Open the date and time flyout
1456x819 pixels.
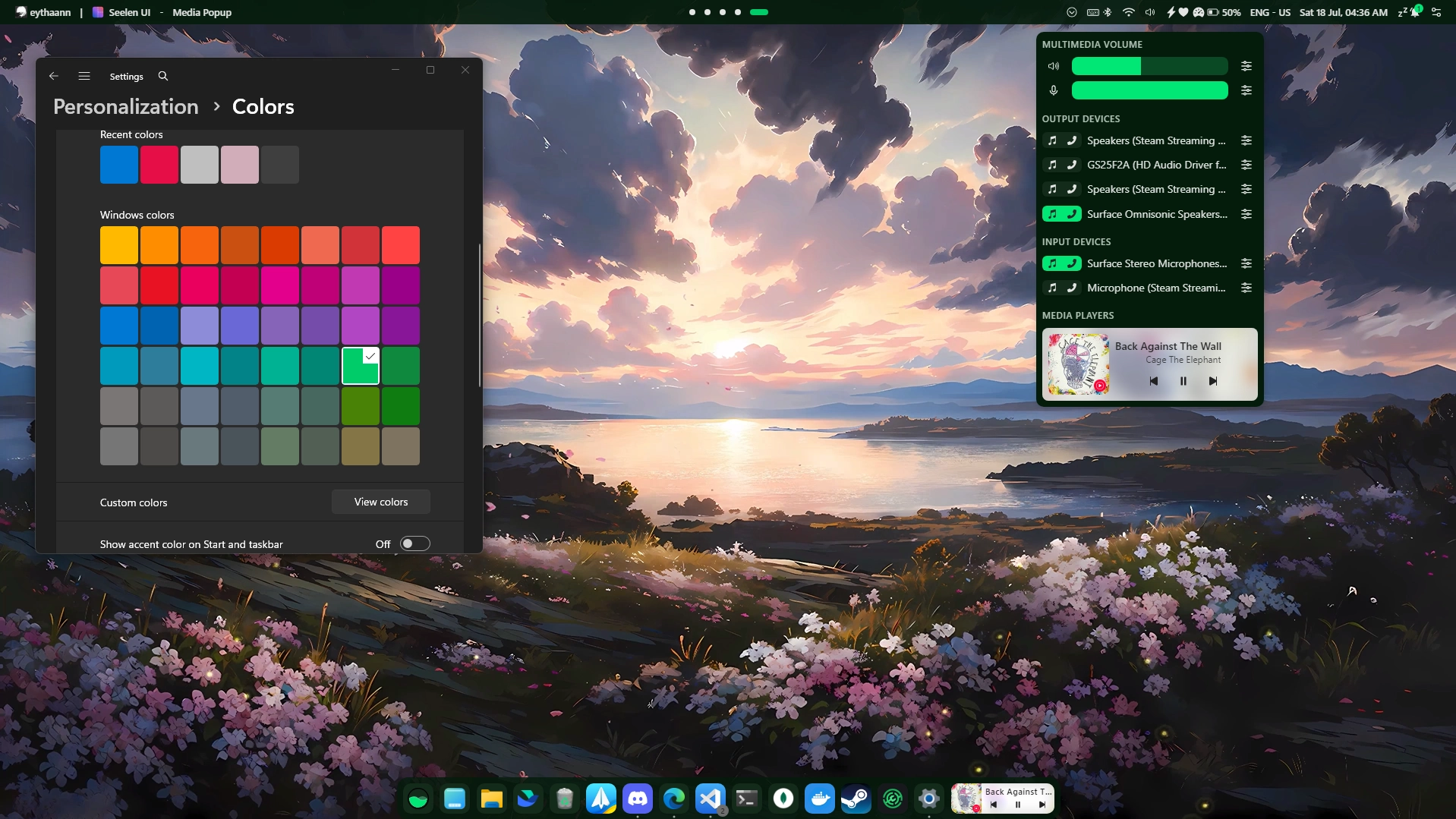click(x=1343, y=12)
